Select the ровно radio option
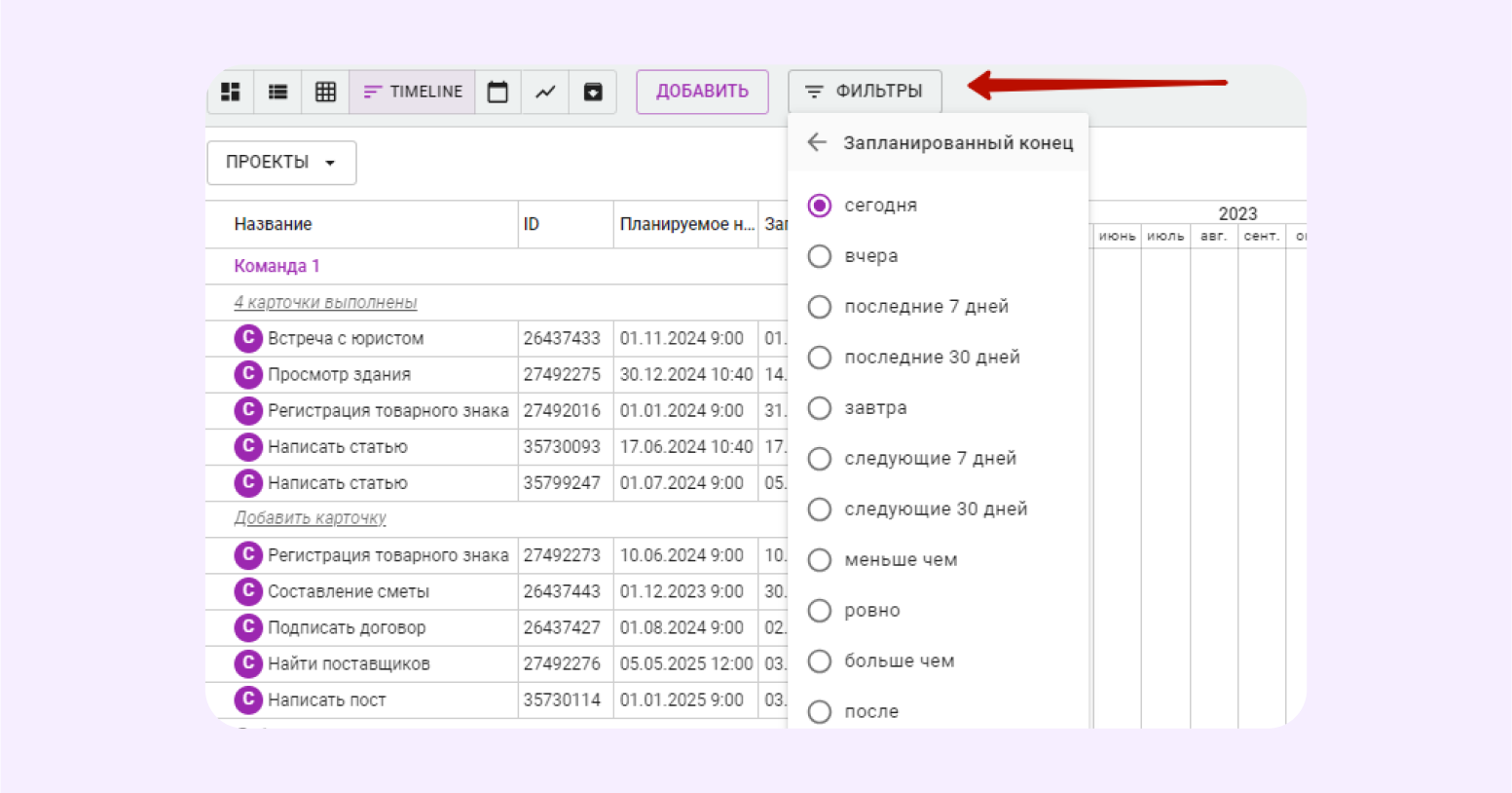The image size is (1512, 793). (x=820, y=611)
